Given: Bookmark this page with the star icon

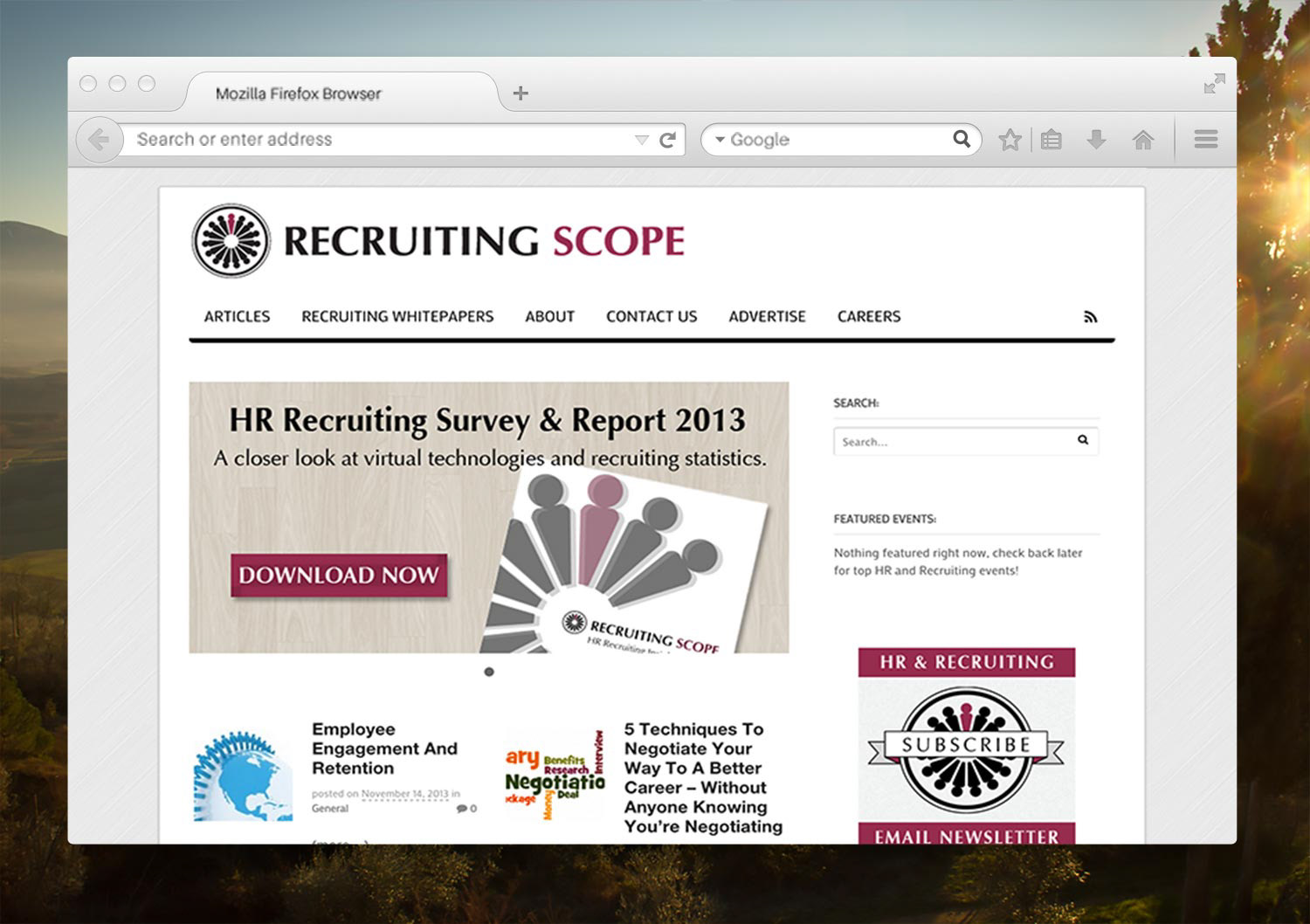Looking at the screenshot, I should coord(1010,140).
